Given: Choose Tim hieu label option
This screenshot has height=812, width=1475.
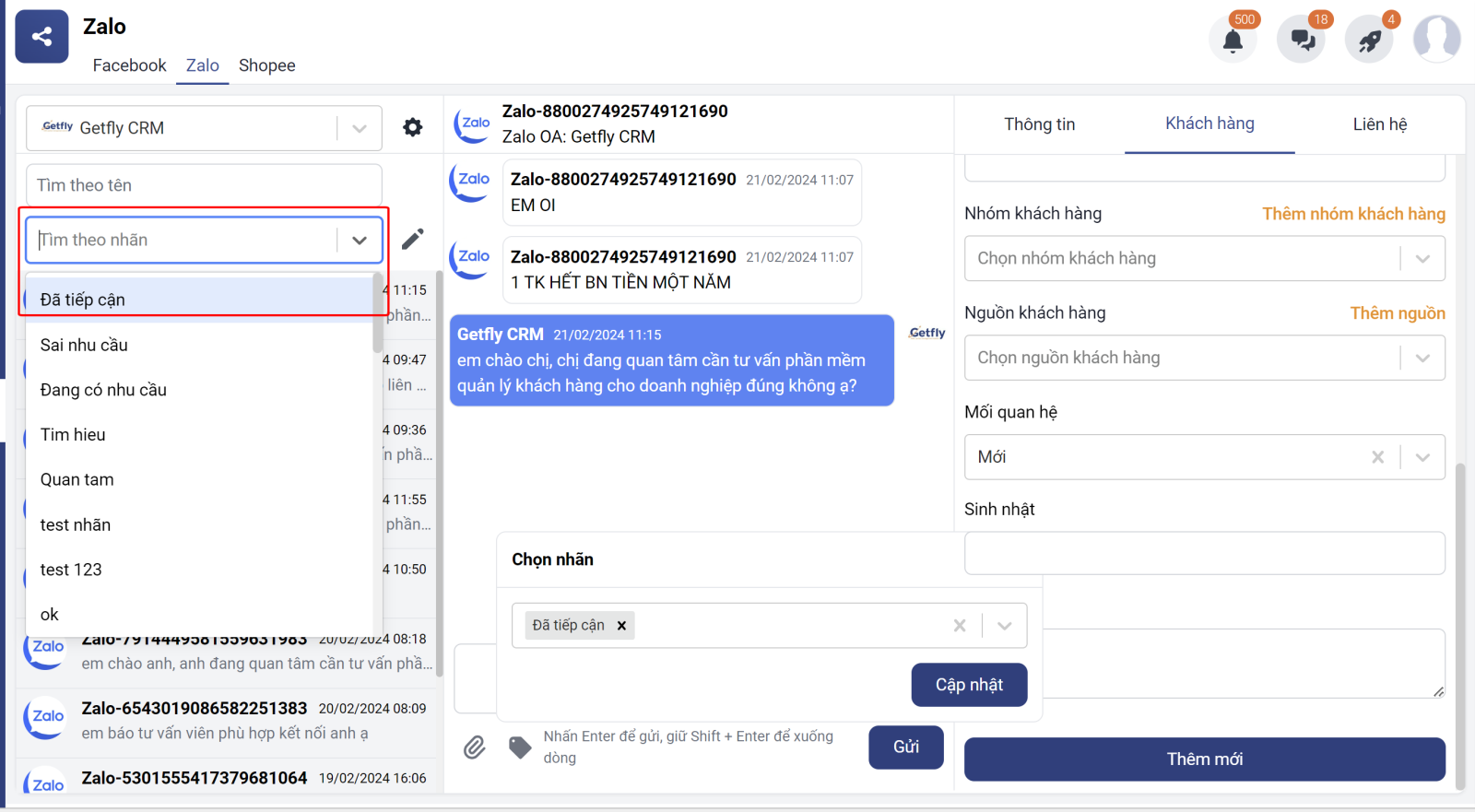Looking at the screenshot, I should (x=200, y=434).
